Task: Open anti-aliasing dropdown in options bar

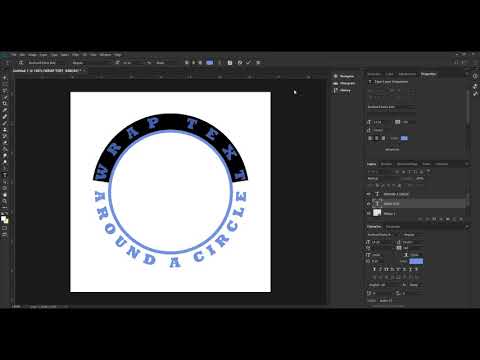Action: point(165,62)
